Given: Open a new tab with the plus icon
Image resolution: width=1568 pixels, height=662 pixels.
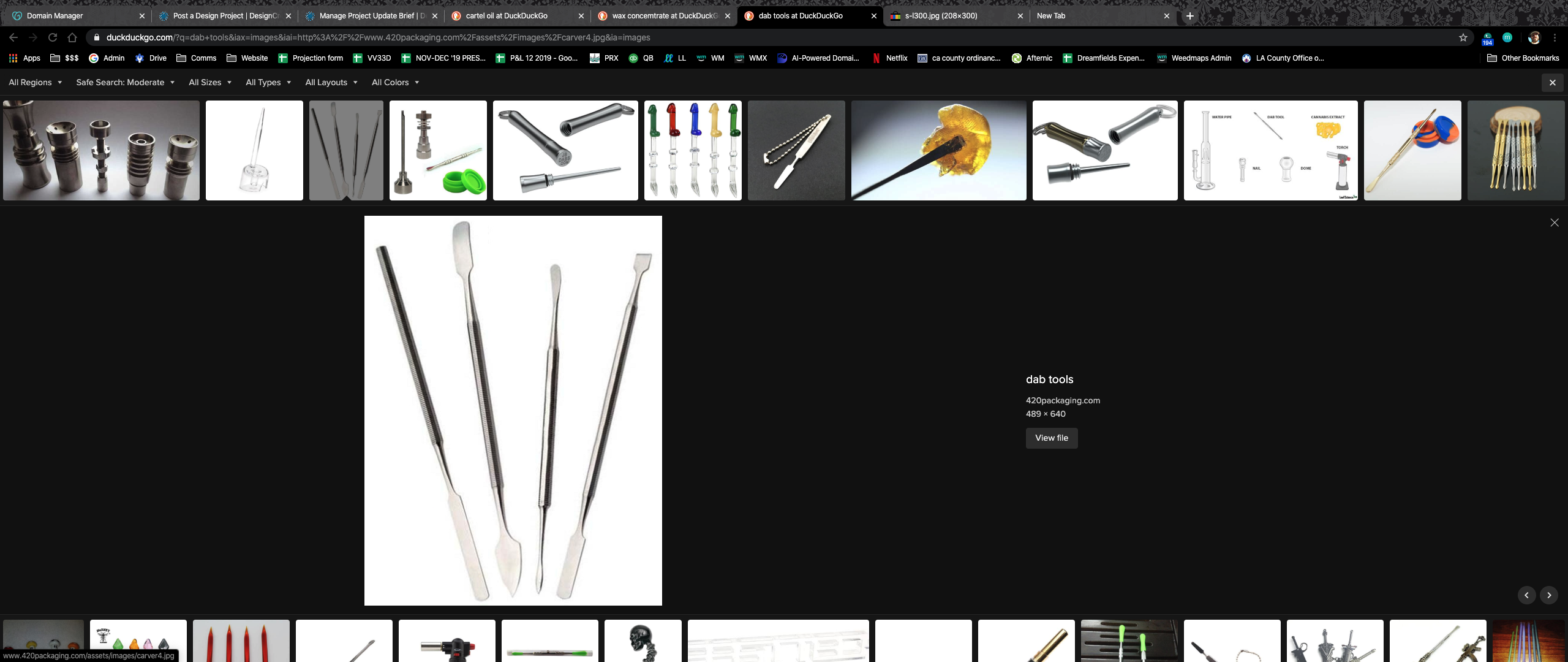Looking at the screenshot, I should pyautogui.click(x=1189, y=16).
